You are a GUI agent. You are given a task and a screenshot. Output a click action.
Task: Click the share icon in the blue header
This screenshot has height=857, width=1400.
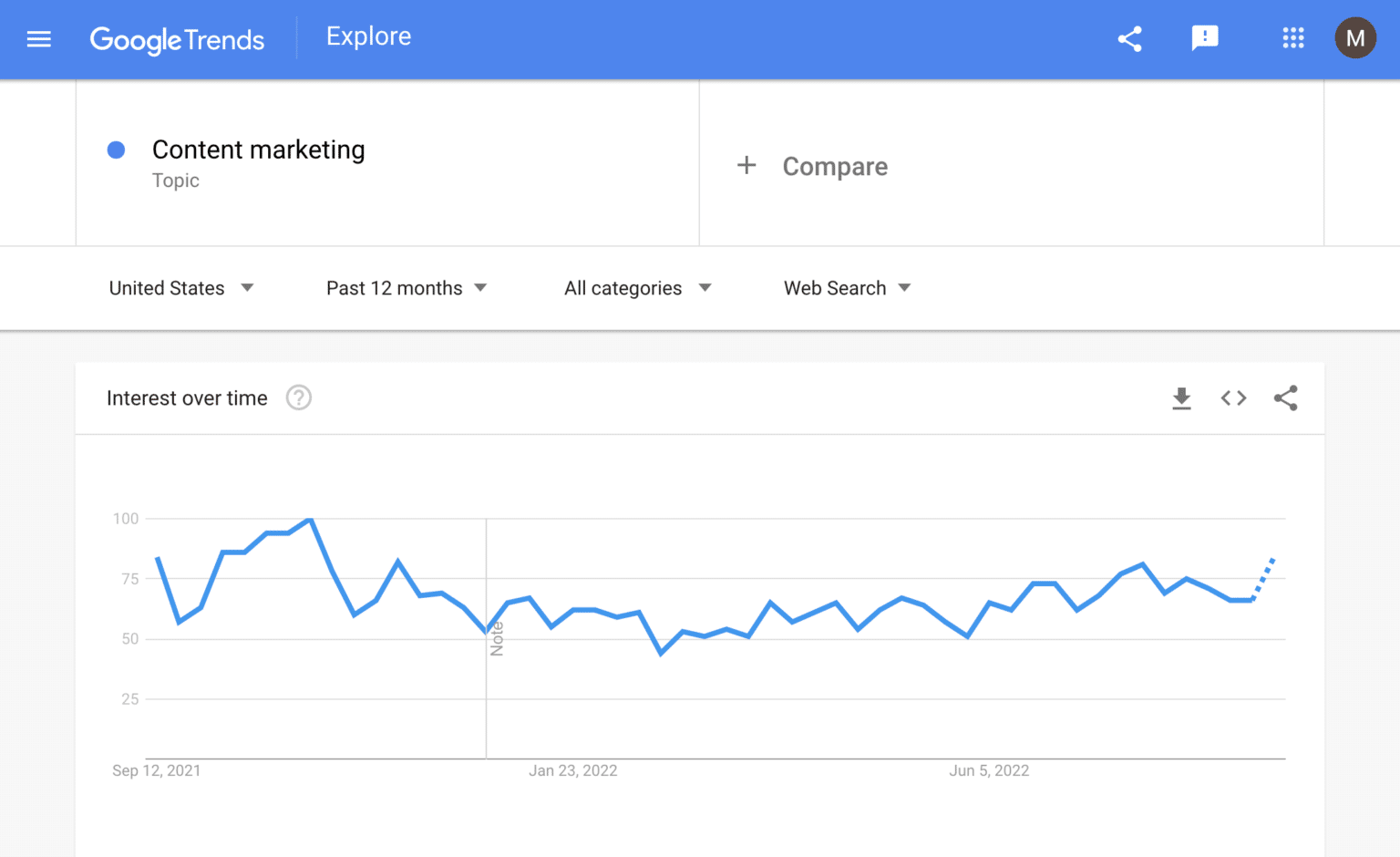click(x=1129, y=39)
